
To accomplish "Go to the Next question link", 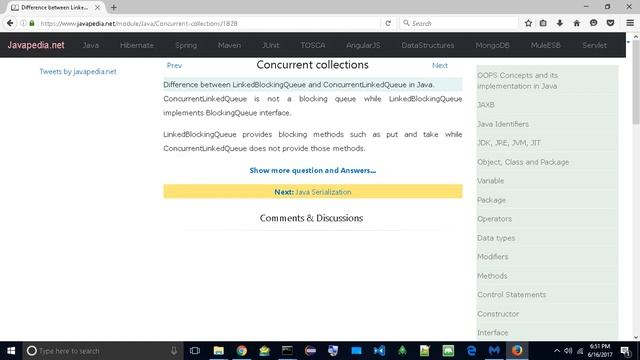I will tap(440, 65).
